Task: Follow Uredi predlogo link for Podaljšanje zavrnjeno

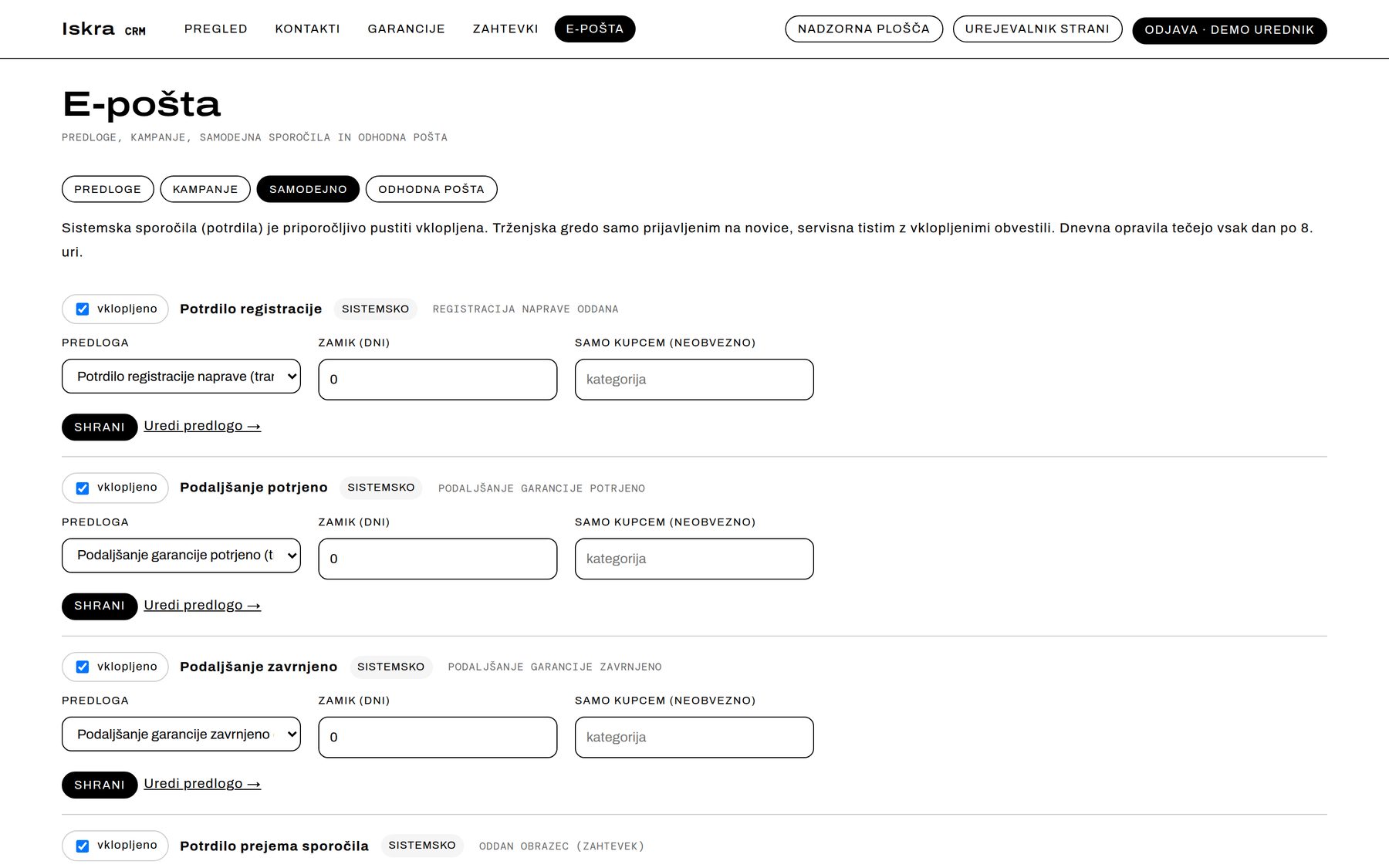Action: [202, 783]
